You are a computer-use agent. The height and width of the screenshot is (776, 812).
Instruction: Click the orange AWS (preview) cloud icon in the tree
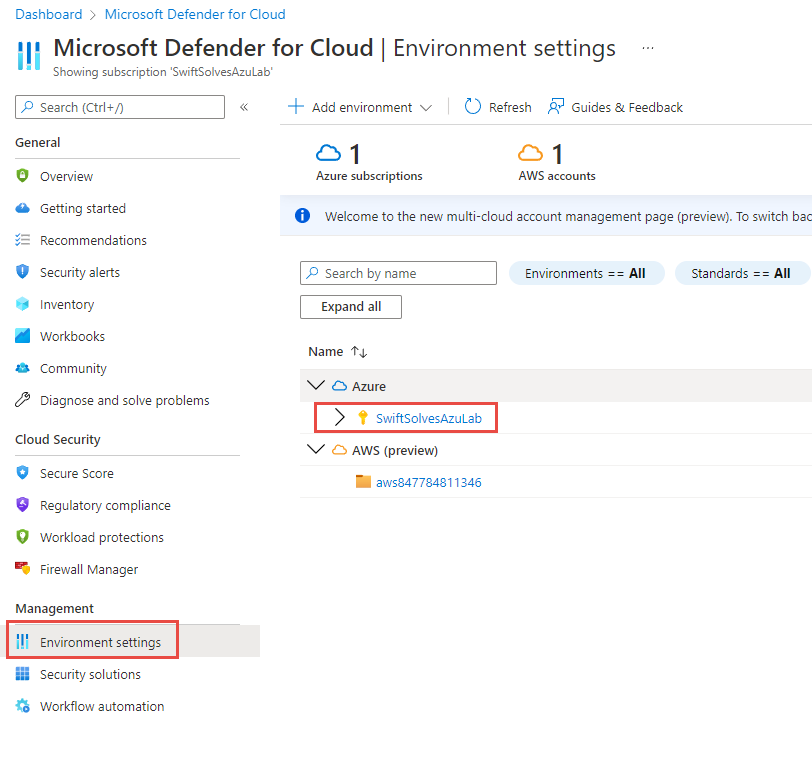click(x=339, y=450)
